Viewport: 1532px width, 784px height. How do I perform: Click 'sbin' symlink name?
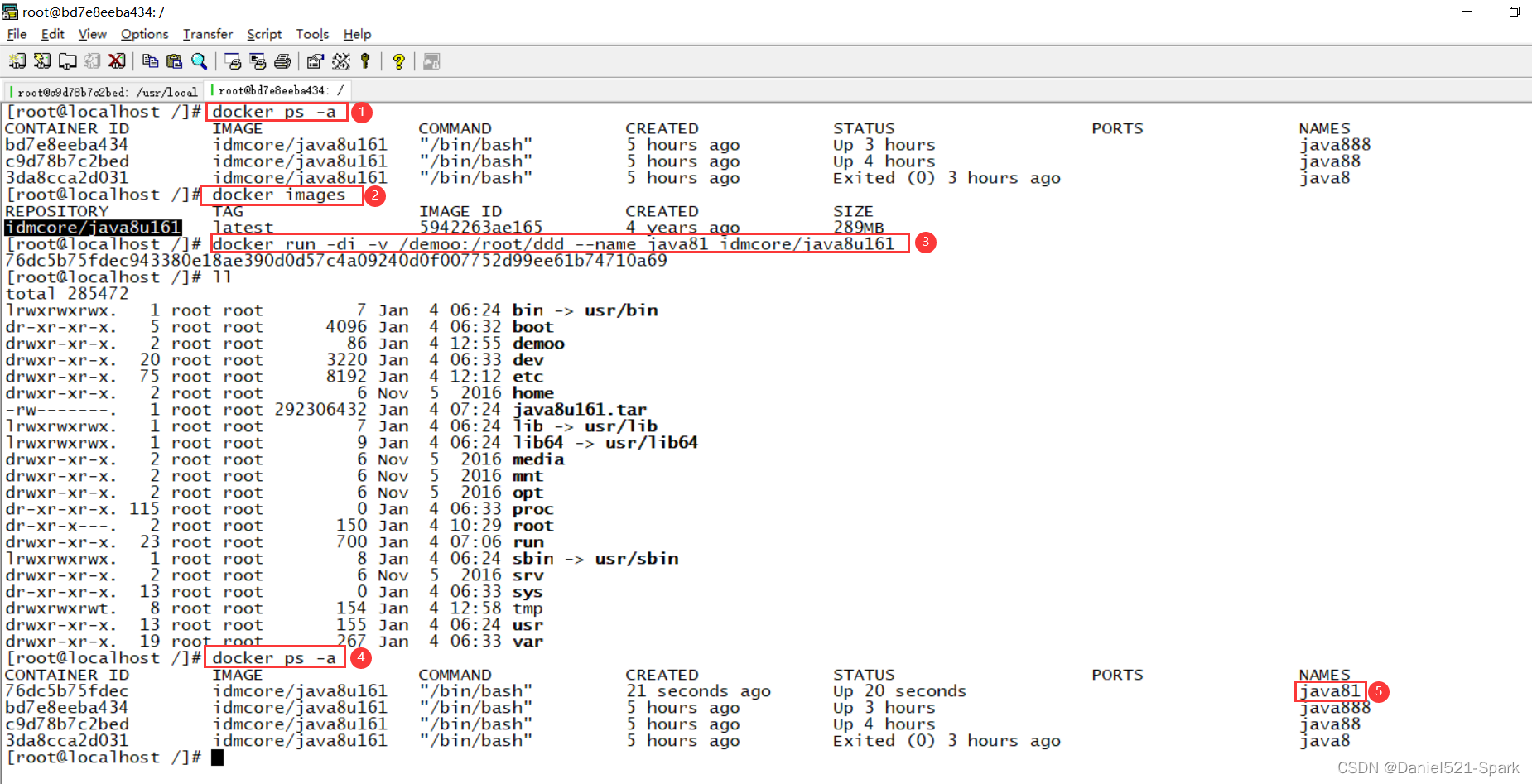[532, 559]
